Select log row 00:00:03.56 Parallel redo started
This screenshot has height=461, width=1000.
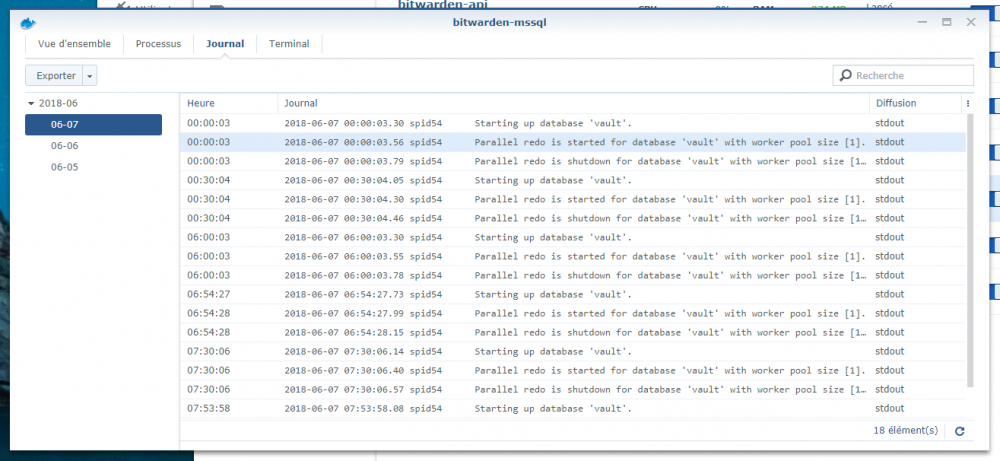pos(573,142)
